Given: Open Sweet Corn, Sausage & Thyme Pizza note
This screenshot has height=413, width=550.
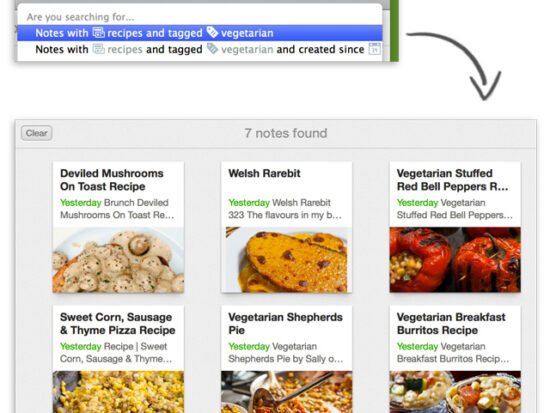Looking at the screenshot, I should (118, 324).
